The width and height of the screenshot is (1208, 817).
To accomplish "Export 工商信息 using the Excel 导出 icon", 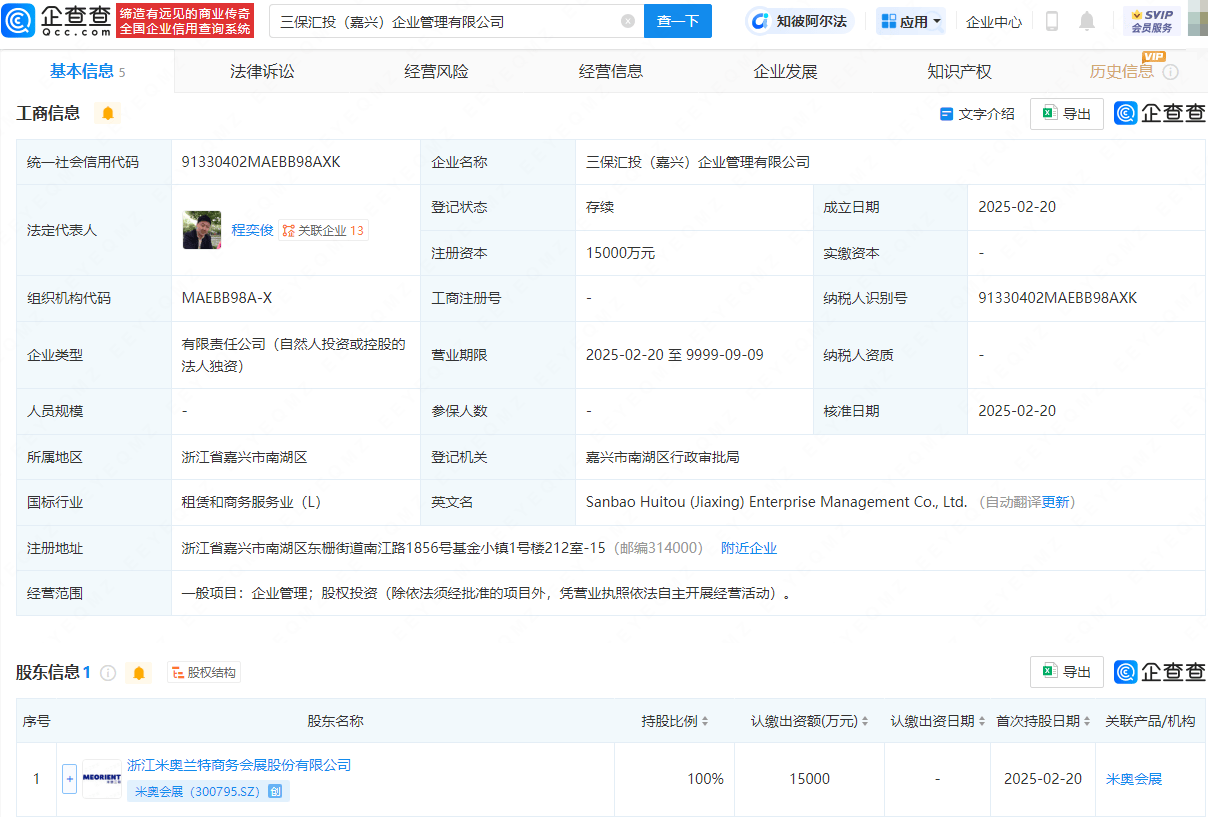I will (1066, 113).
